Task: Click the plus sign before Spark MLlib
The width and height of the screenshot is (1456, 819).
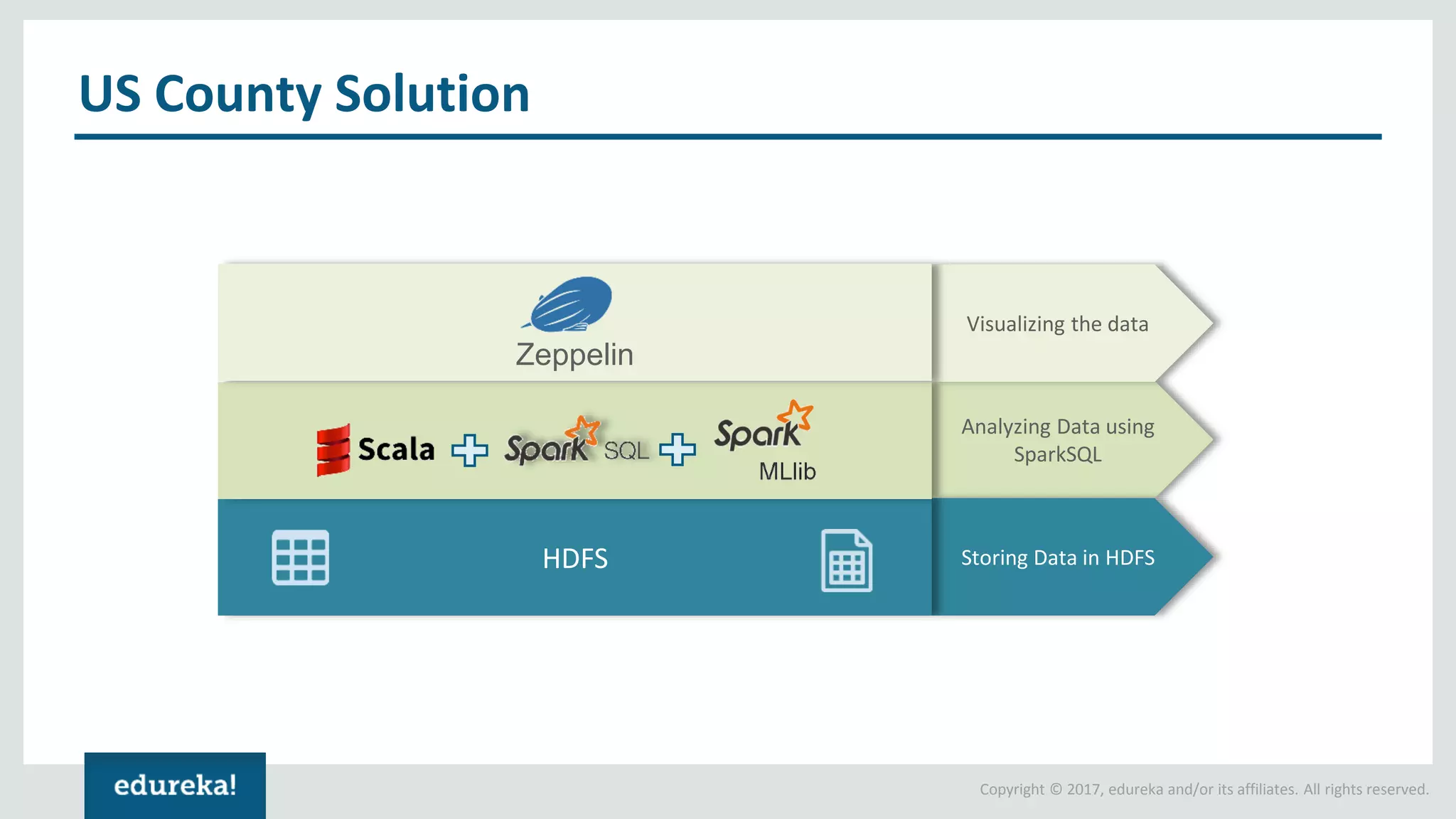Action: point(677,449)
